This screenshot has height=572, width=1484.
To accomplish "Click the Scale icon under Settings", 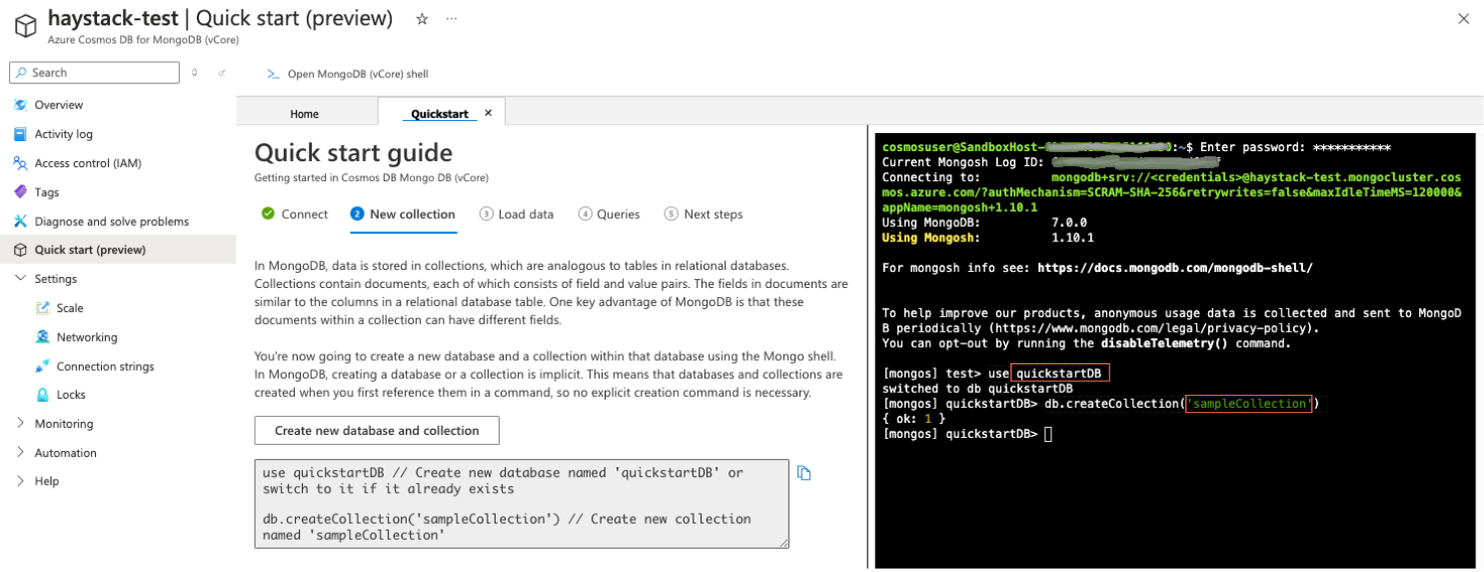I will tap(42, 308).
